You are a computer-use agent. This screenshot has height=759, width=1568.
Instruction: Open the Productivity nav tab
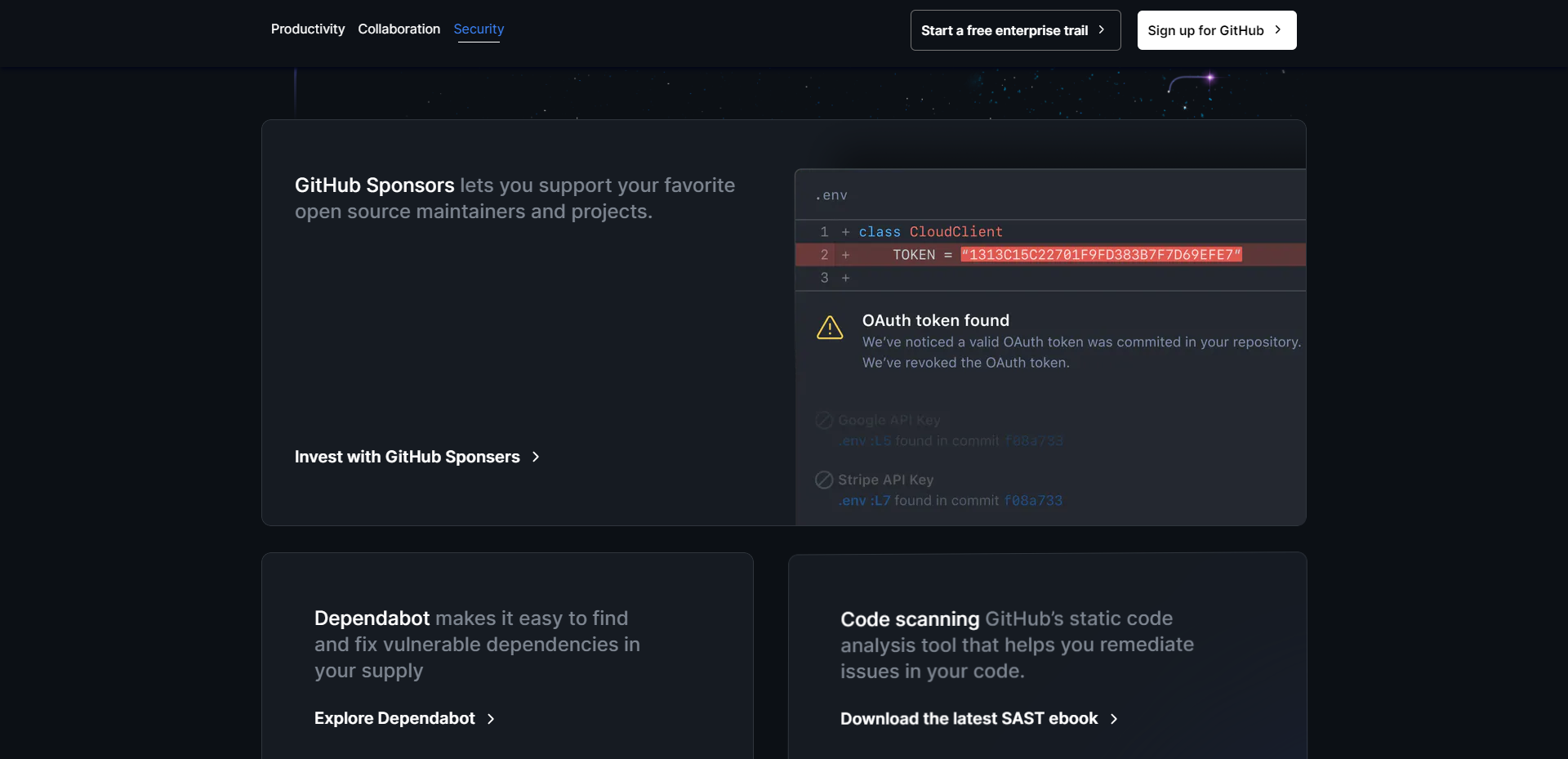308,29
